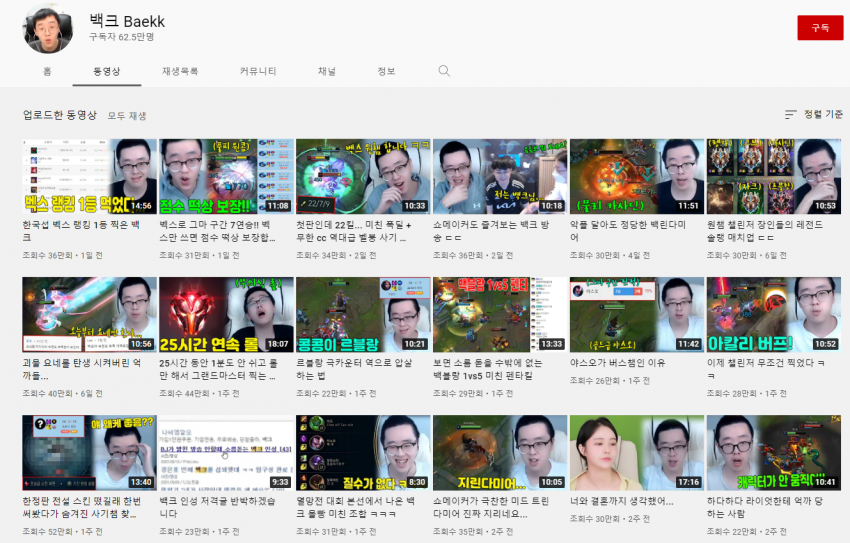Open the 11:08 점수 떡상 보장 thumbnail

pos(226,176)
